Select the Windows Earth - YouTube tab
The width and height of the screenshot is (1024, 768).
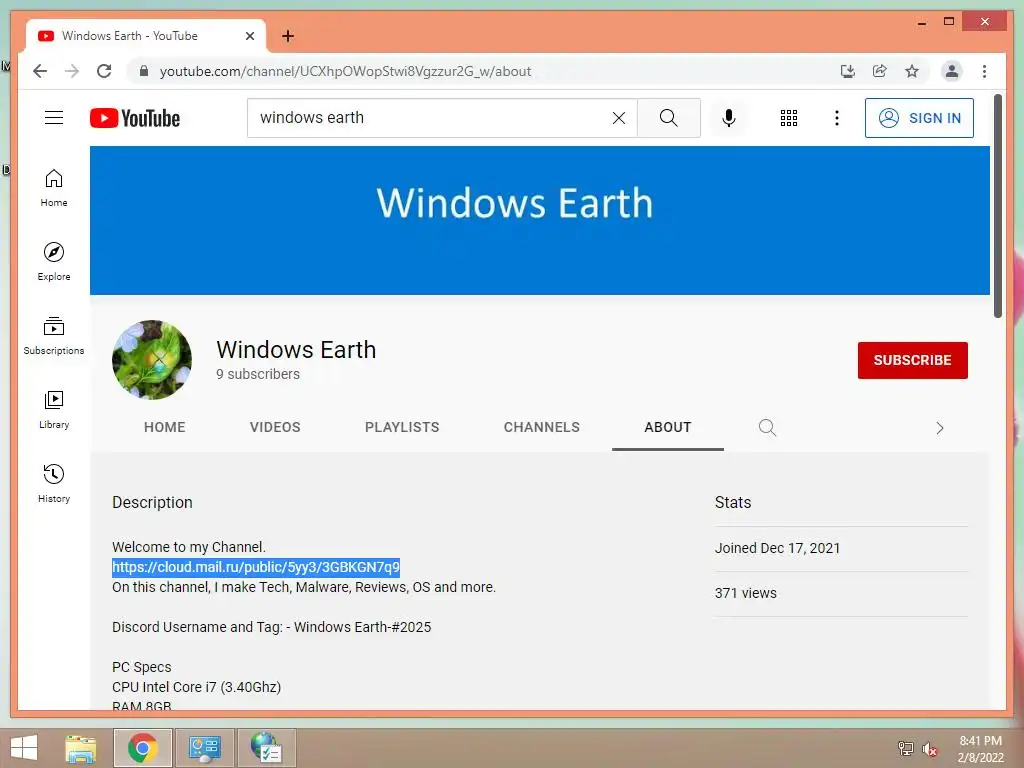click(146, 36)
